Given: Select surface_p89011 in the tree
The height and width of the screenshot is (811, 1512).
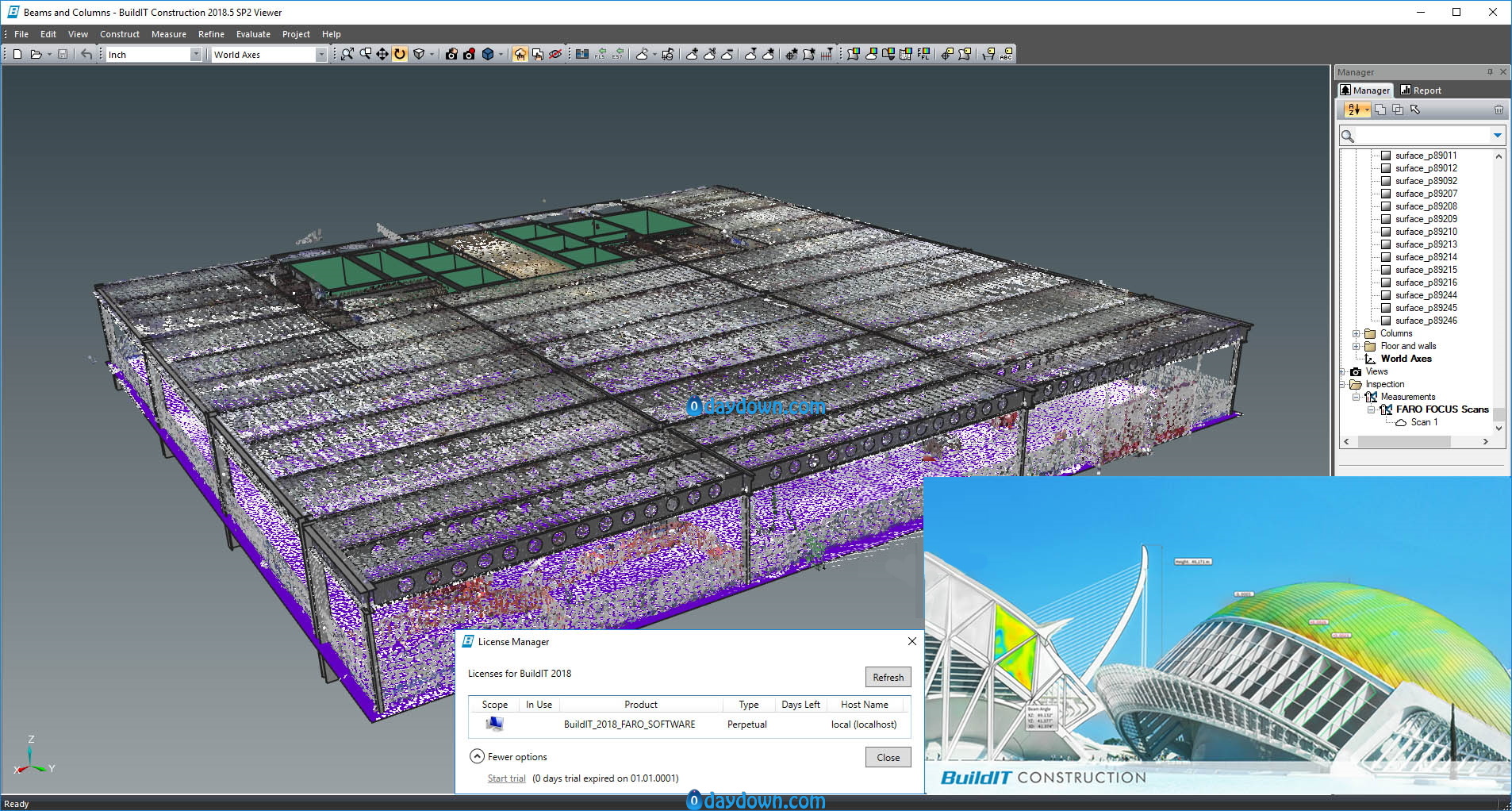Looking at the screenshot, I should (1426, 156).
